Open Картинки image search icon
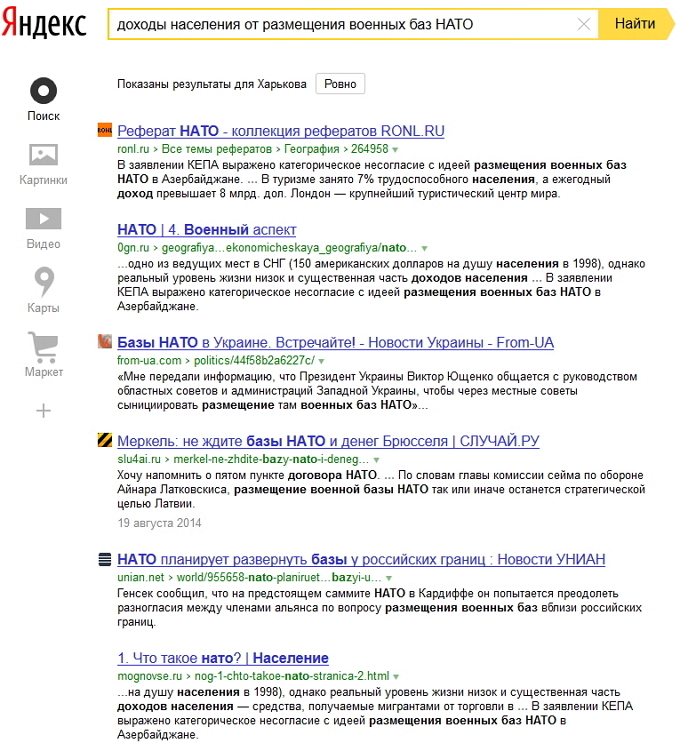The width and height of the screenshot is (680, 743). [x=44, y=154]
